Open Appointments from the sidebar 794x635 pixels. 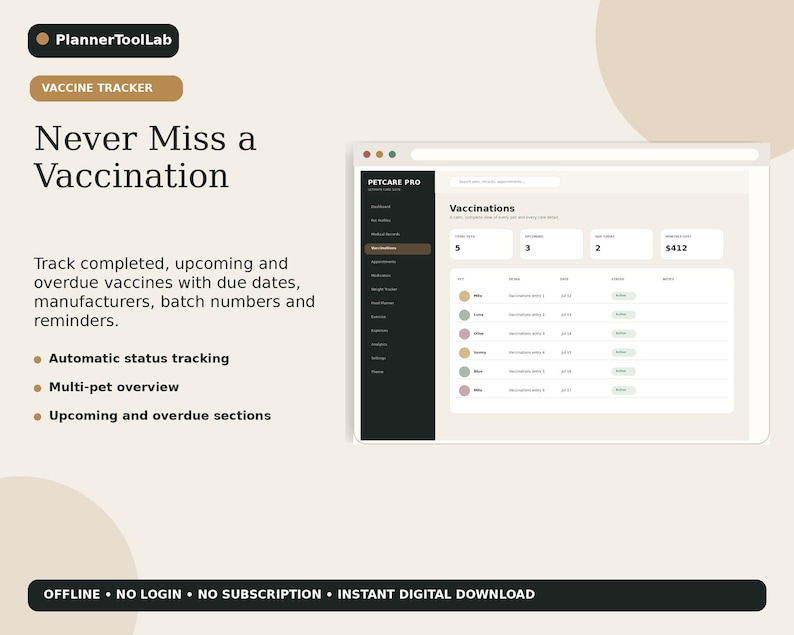[x=383, y=262]
